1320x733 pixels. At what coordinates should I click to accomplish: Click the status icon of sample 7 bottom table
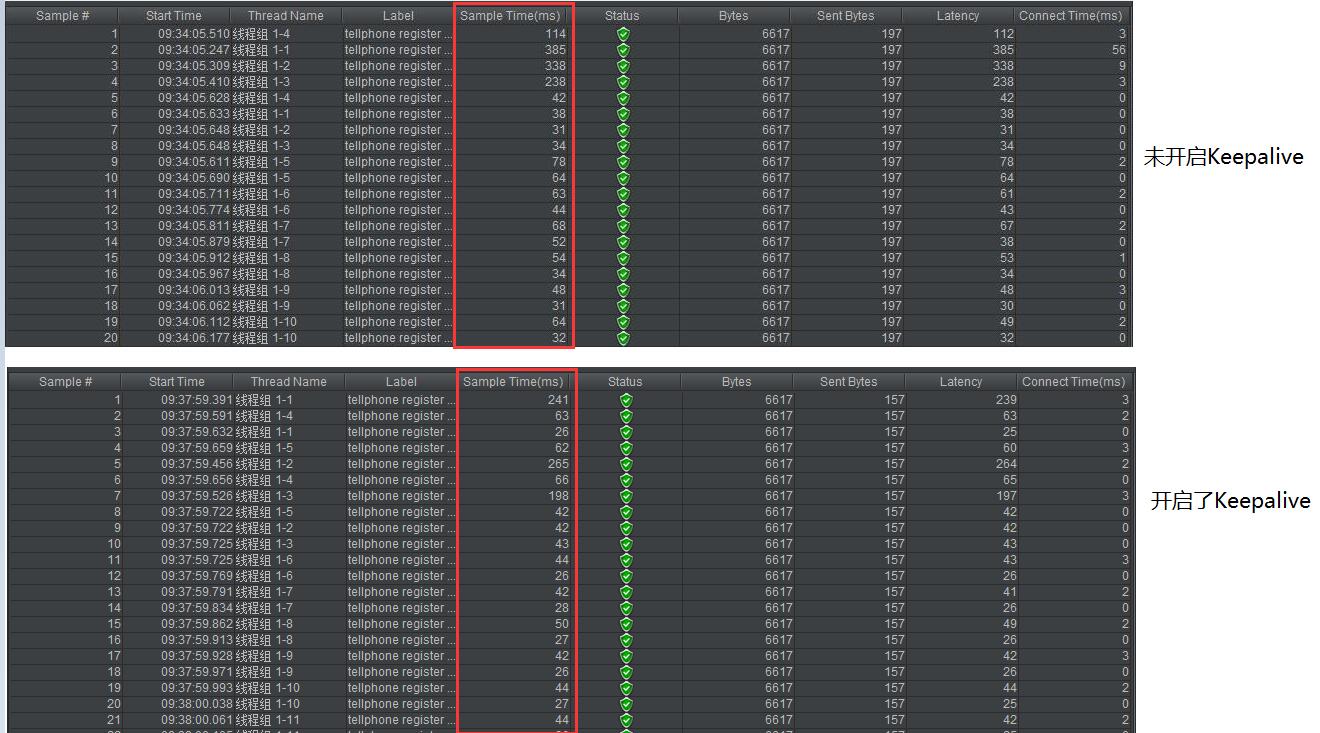pyautogui.click(x=626, y=495)
